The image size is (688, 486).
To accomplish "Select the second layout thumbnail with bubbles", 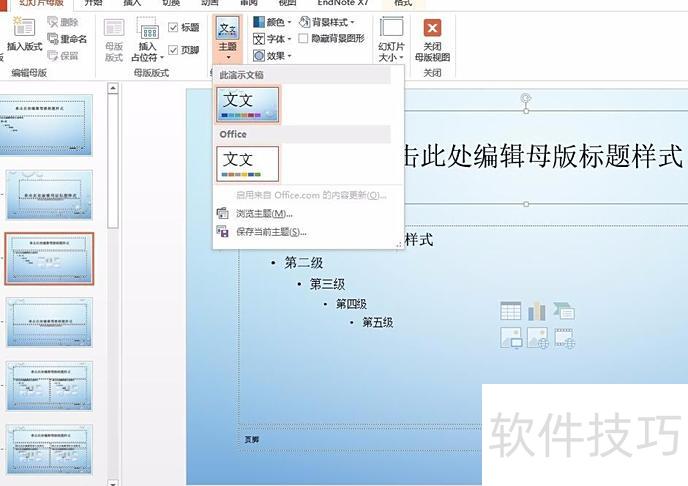I will pyautogui.click(x=49, y=195).
